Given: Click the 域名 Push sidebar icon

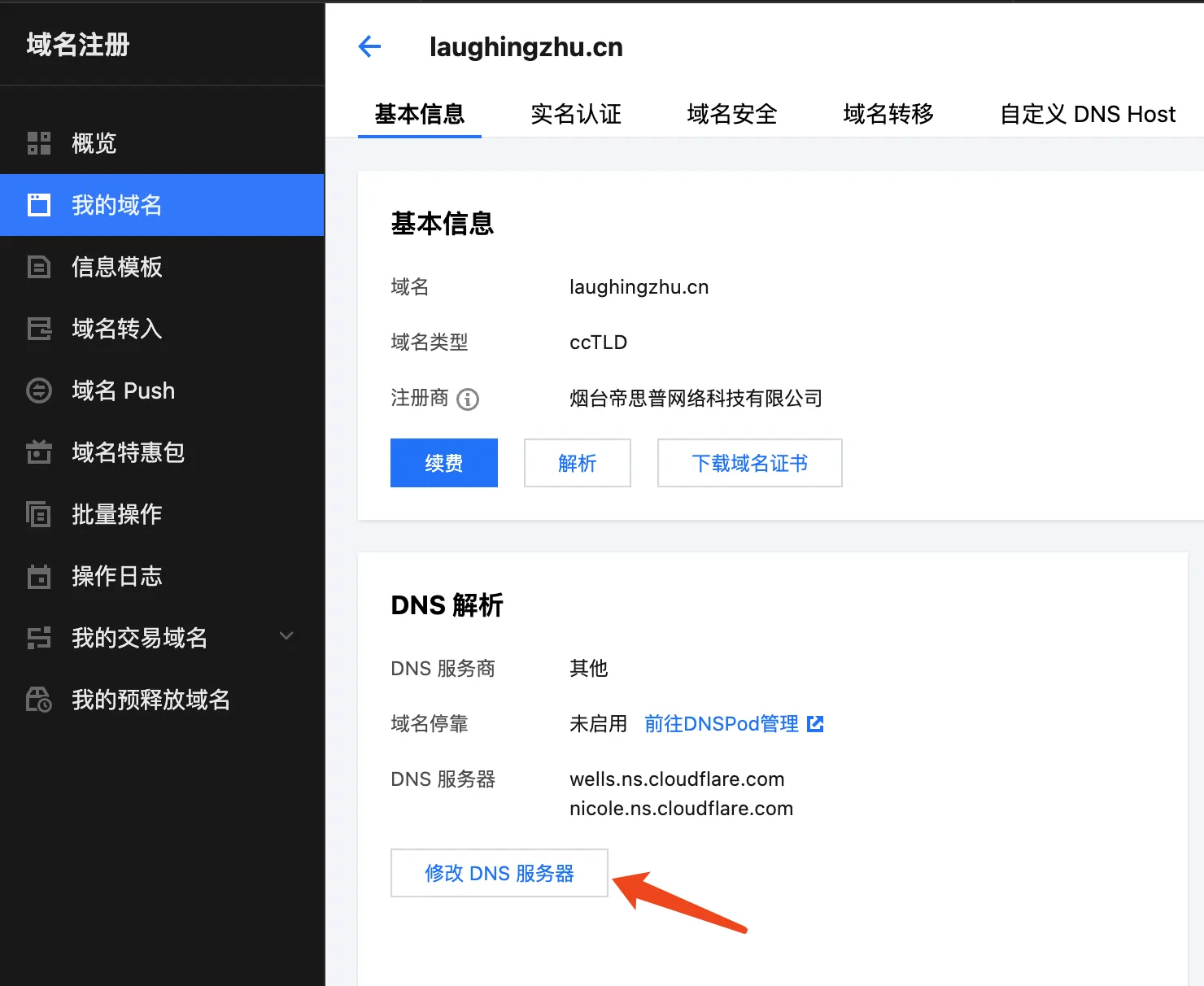Looking at the screenshot, I should (38, 390).
